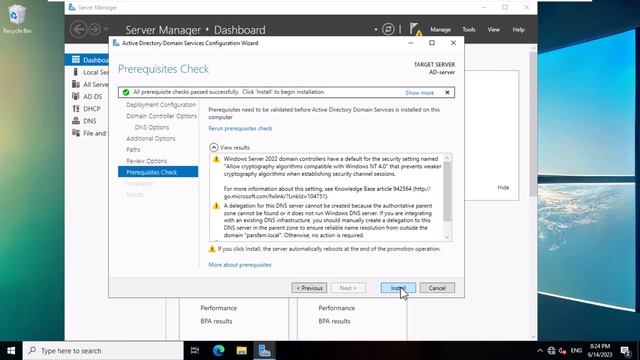Open the clock and date in the taskbar
This screenshot has width=640, height=360.
pyautogui.click(x=600, y=351)
